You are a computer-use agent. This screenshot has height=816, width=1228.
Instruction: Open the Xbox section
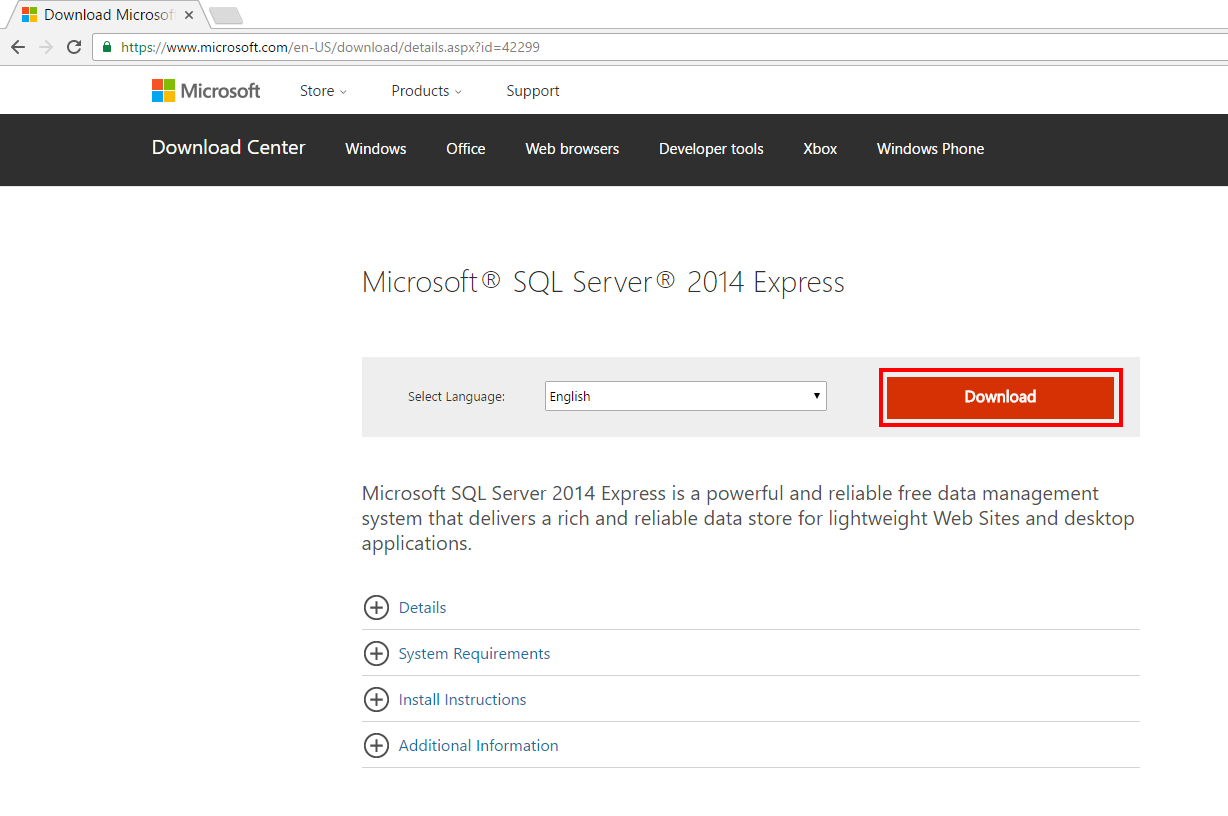819,148
